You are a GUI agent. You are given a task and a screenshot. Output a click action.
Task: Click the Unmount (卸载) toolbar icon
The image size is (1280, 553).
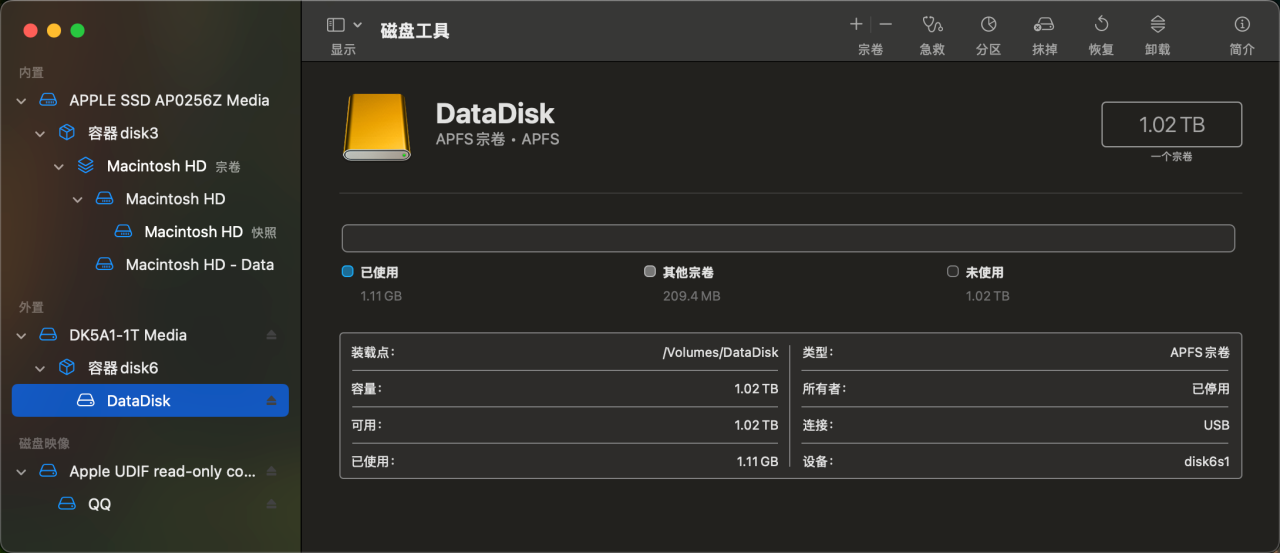(1157, 25)
